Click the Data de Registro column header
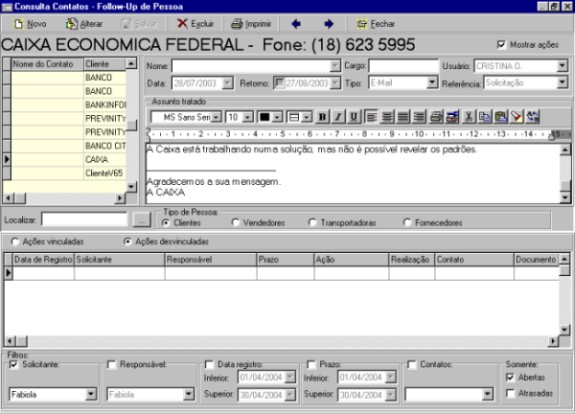575x414 pixels. (44, 260)
